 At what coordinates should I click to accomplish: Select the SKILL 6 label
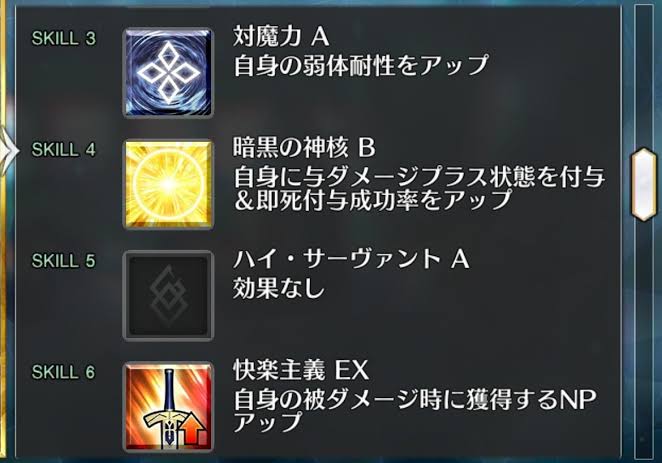[x=64, y=372]
